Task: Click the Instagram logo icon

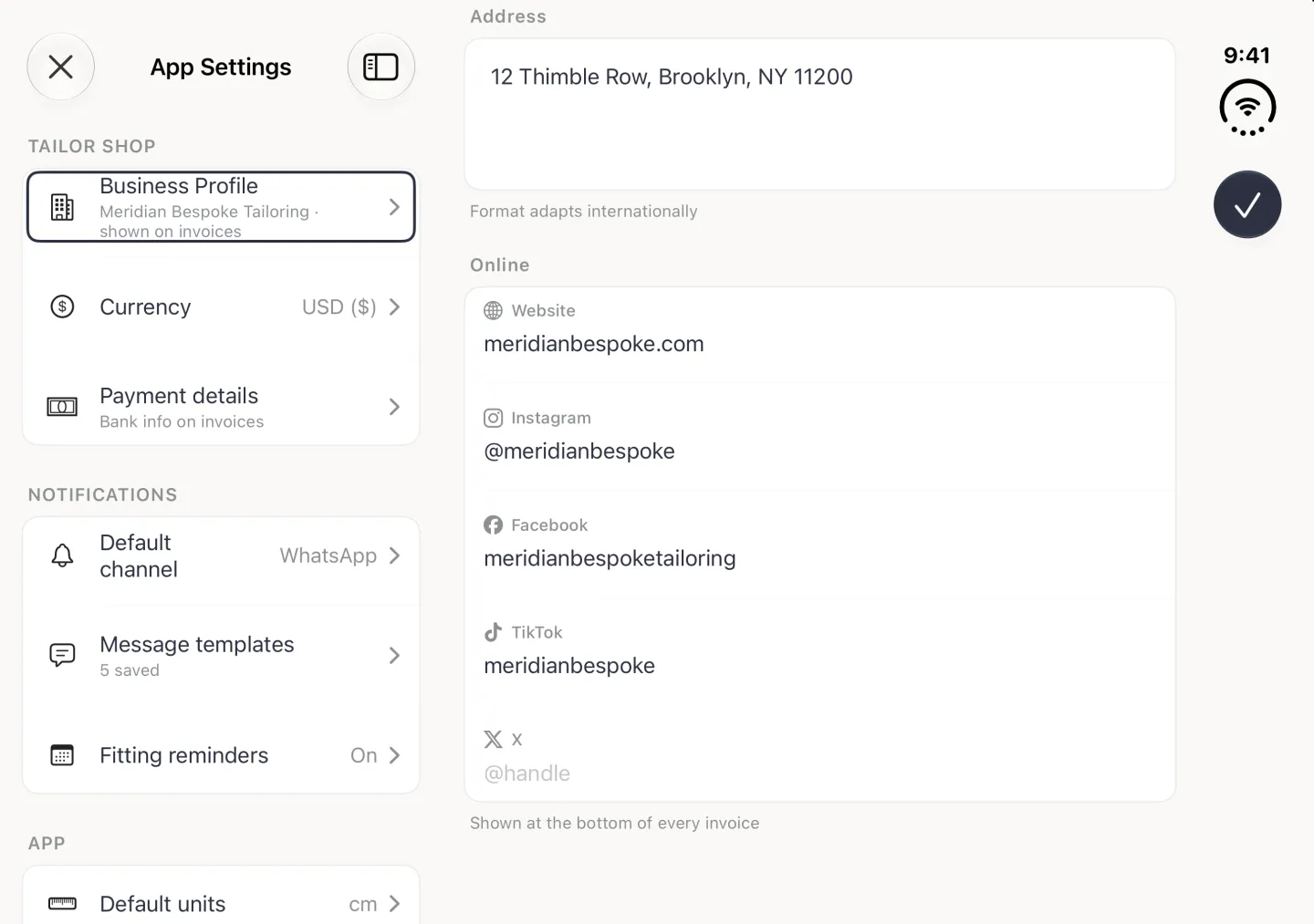Action: tap(493, 418)
